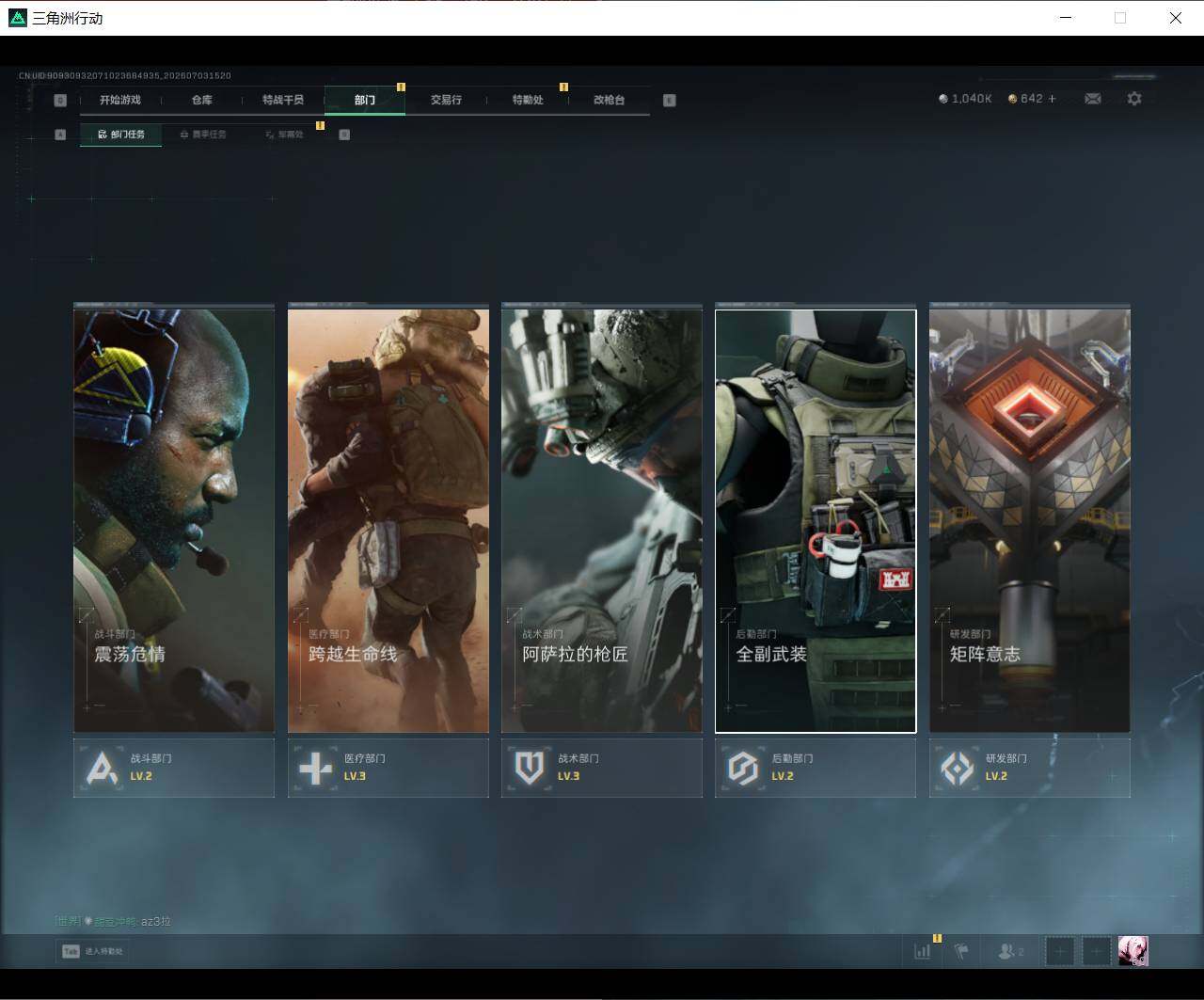This screenshot has width=1204, height=1000.
Task: Click the plus icon beside 642 currency
Action: tap(1052, 99)
